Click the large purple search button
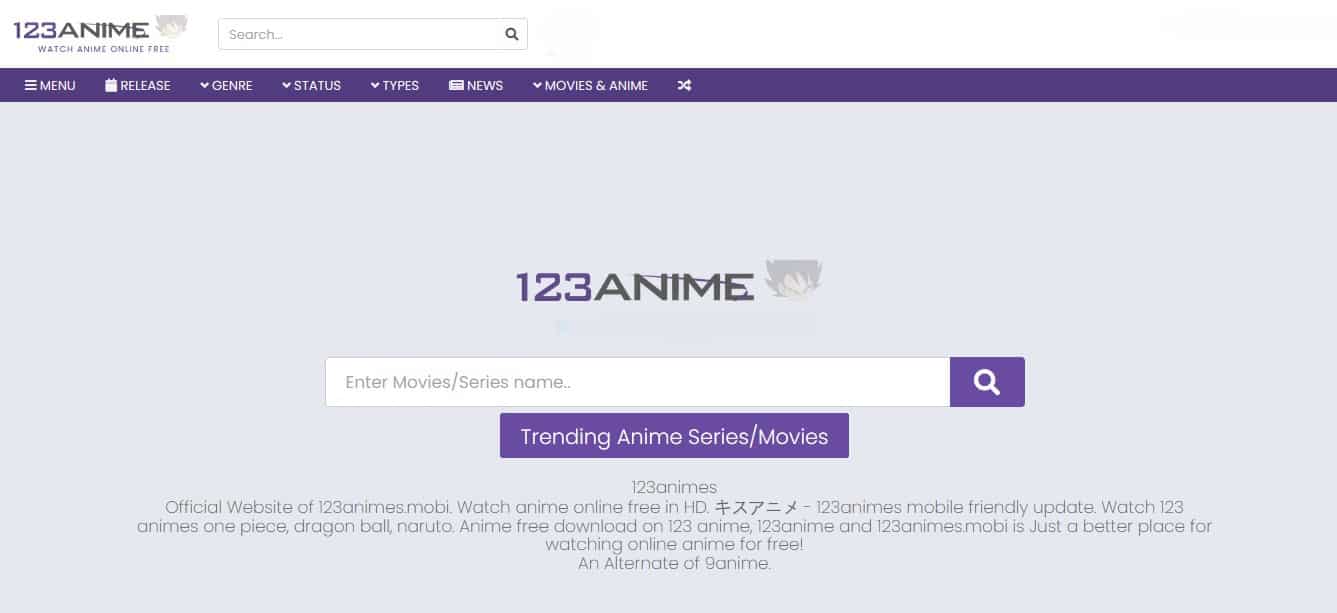Screen dimensions: 1337x613 [987, 382]
